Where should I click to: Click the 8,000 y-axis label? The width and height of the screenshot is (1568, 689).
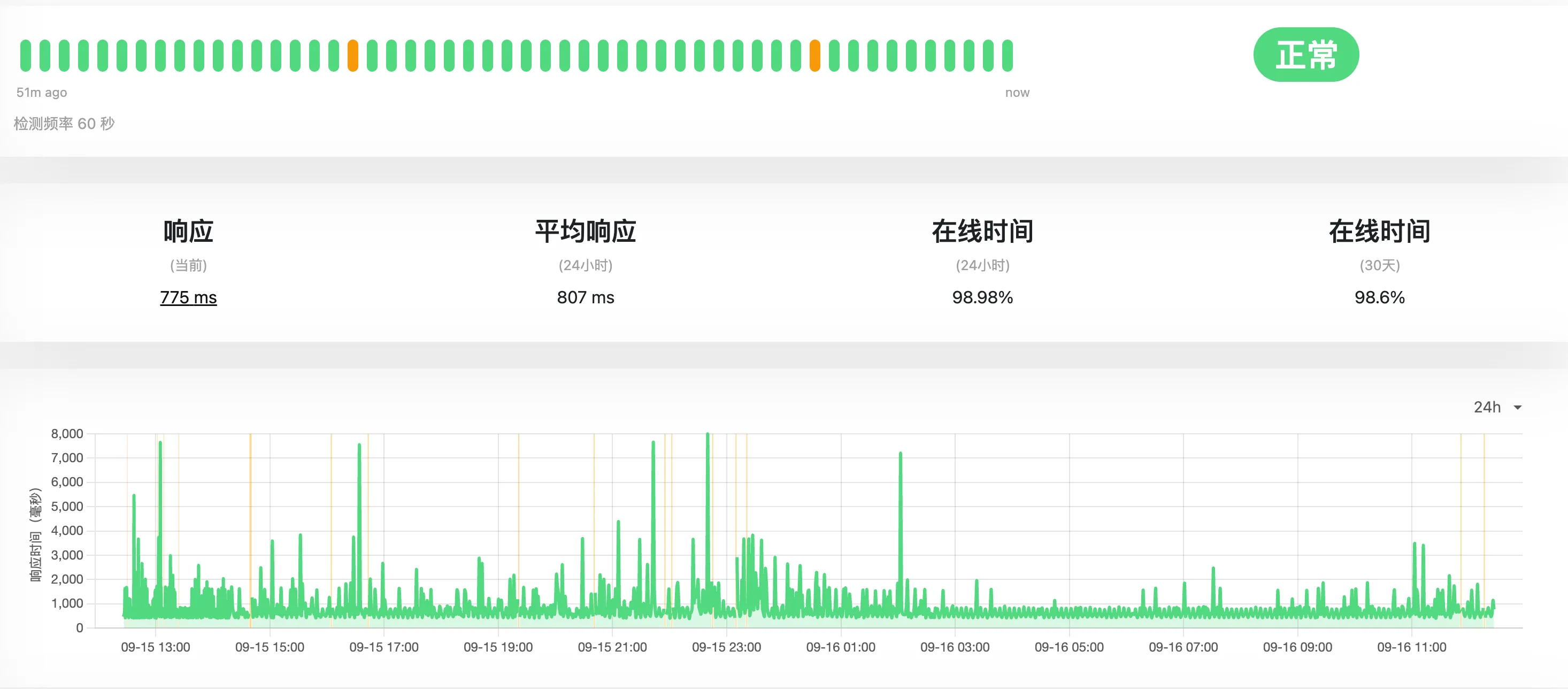point(67,434)
